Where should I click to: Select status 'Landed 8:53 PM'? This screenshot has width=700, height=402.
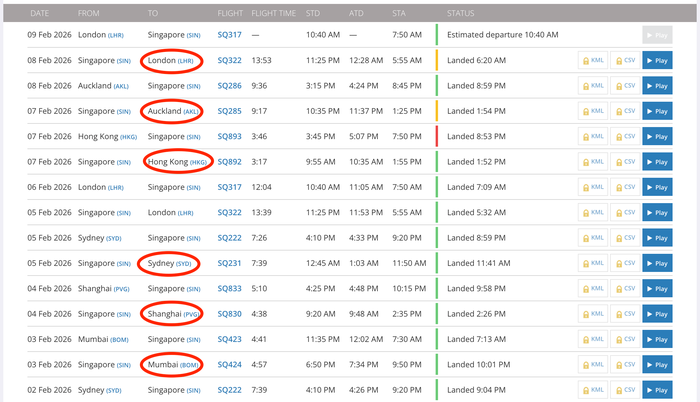click(476, 137)
